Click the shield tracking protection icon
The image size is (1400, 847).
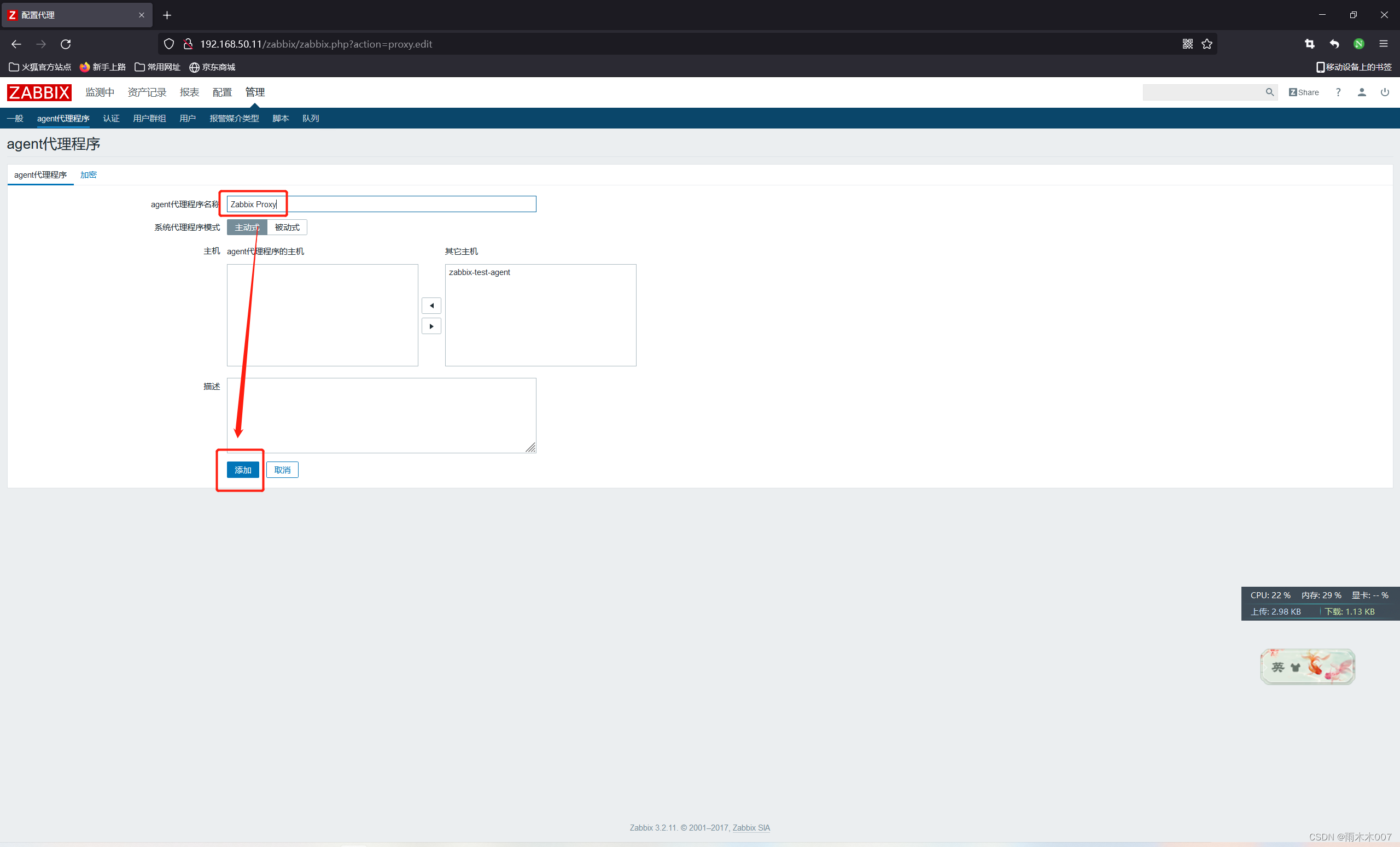click(169, 44)
